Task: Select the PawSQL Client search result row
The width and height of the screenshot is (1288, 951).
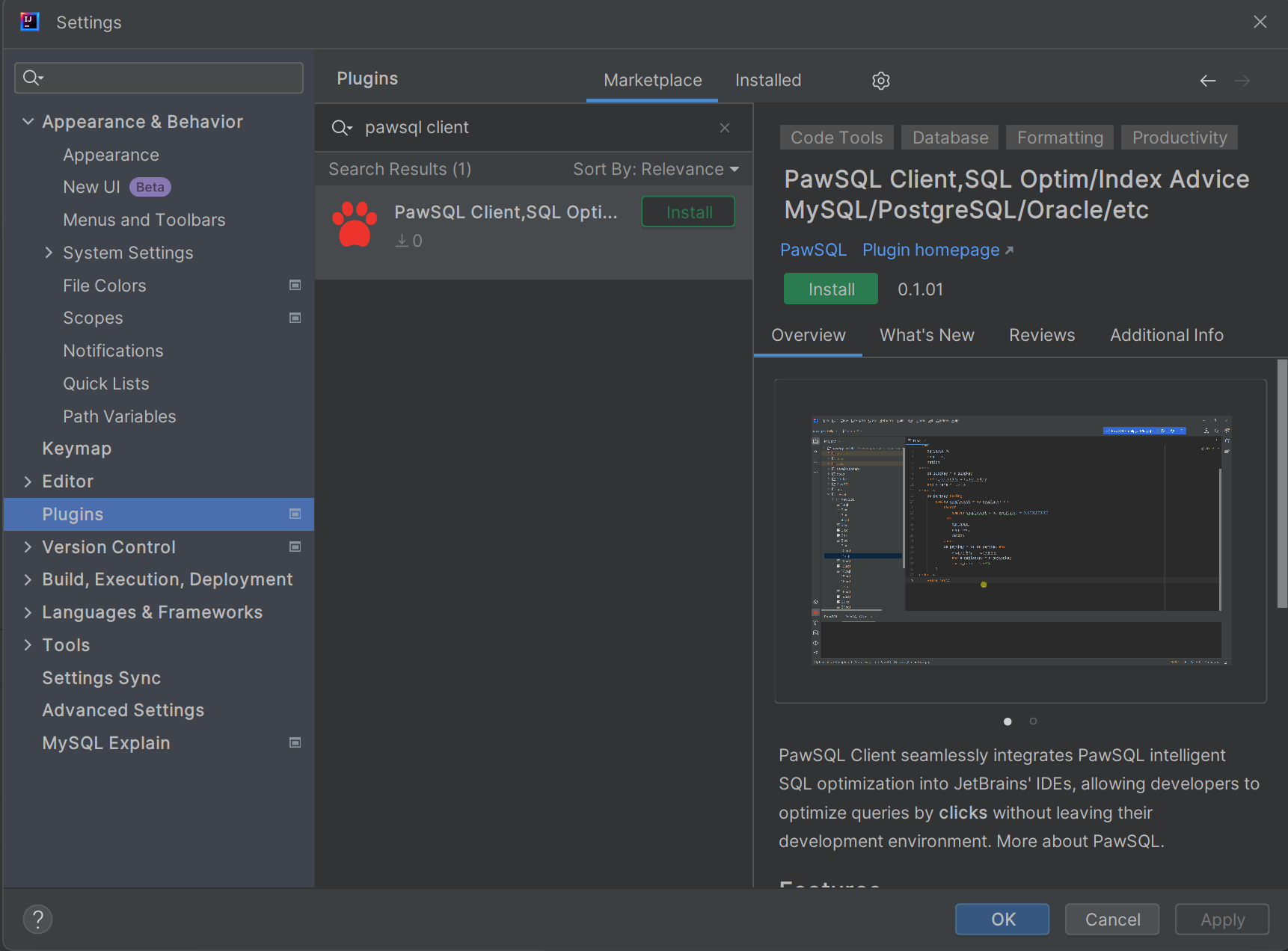Action: point(533,233)
